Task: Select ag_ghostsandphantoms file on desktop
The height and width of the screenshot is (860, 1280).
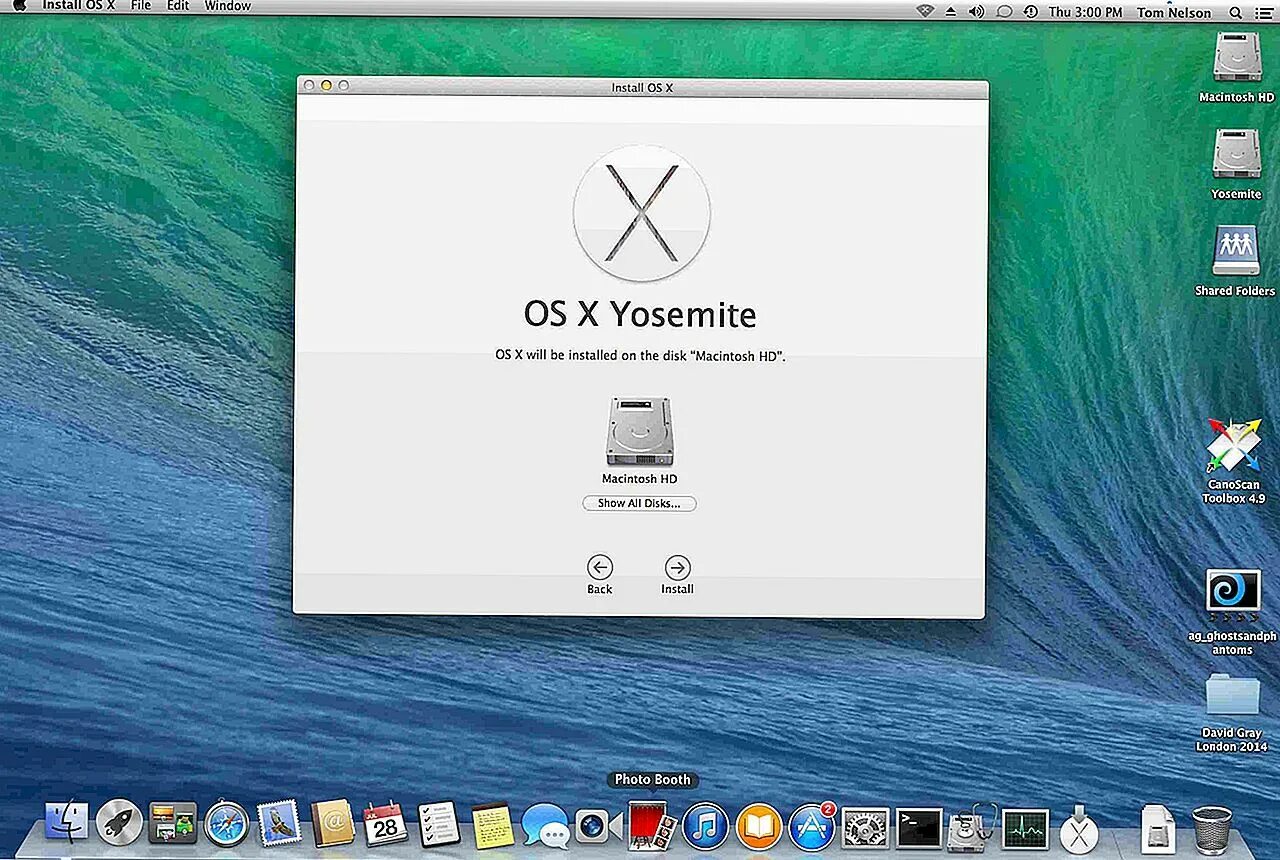Action: [1233, 594]
